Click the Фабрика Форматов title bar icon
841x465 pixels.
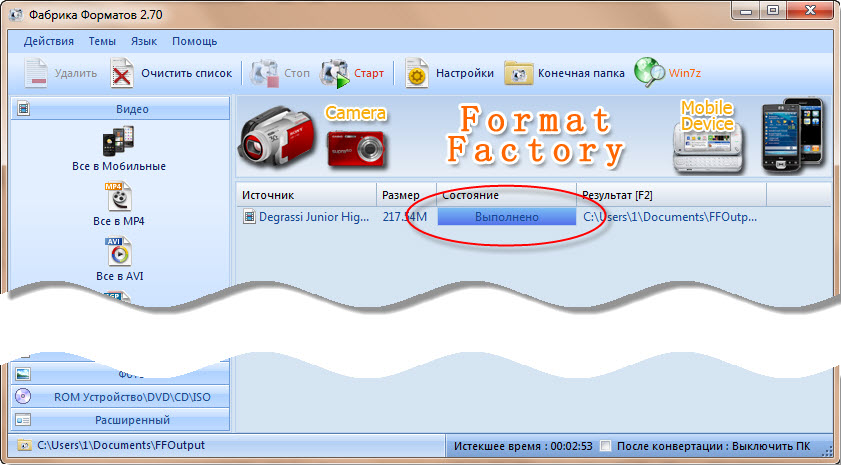pyautogui.click(x=16, y=14)
